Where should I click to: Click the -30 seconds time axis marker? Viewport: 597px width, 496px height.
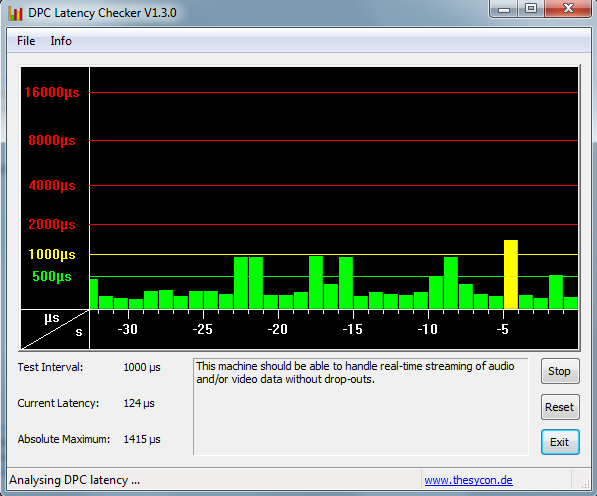[x=128, y=329]
